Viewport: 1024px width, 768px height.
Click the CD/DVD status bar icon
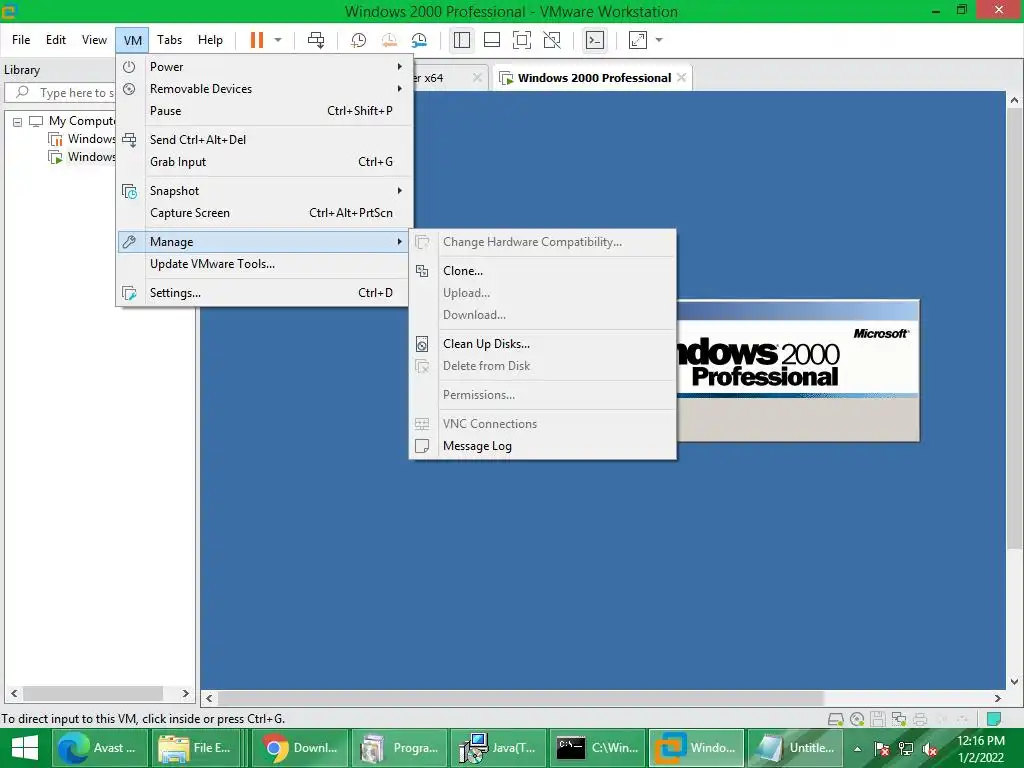(857, 719)
